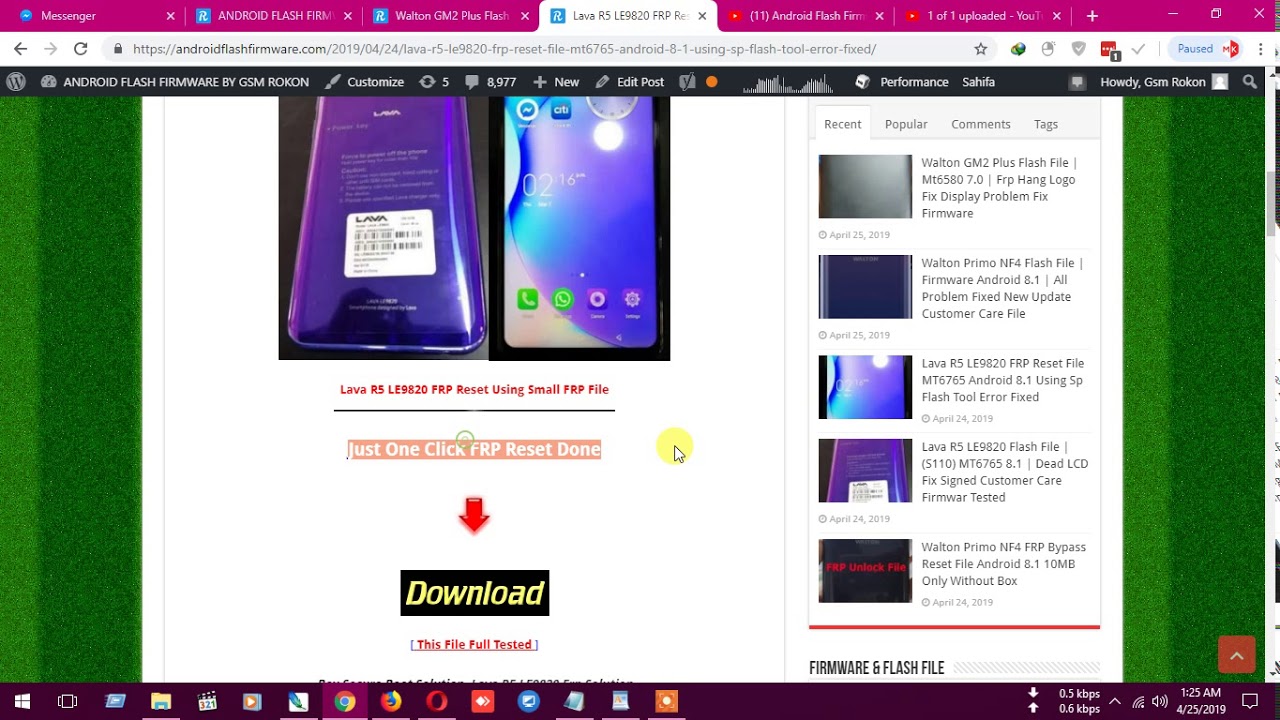Open the admin bar search icon
The image size is (1280, 720).
pos(1249,82)
